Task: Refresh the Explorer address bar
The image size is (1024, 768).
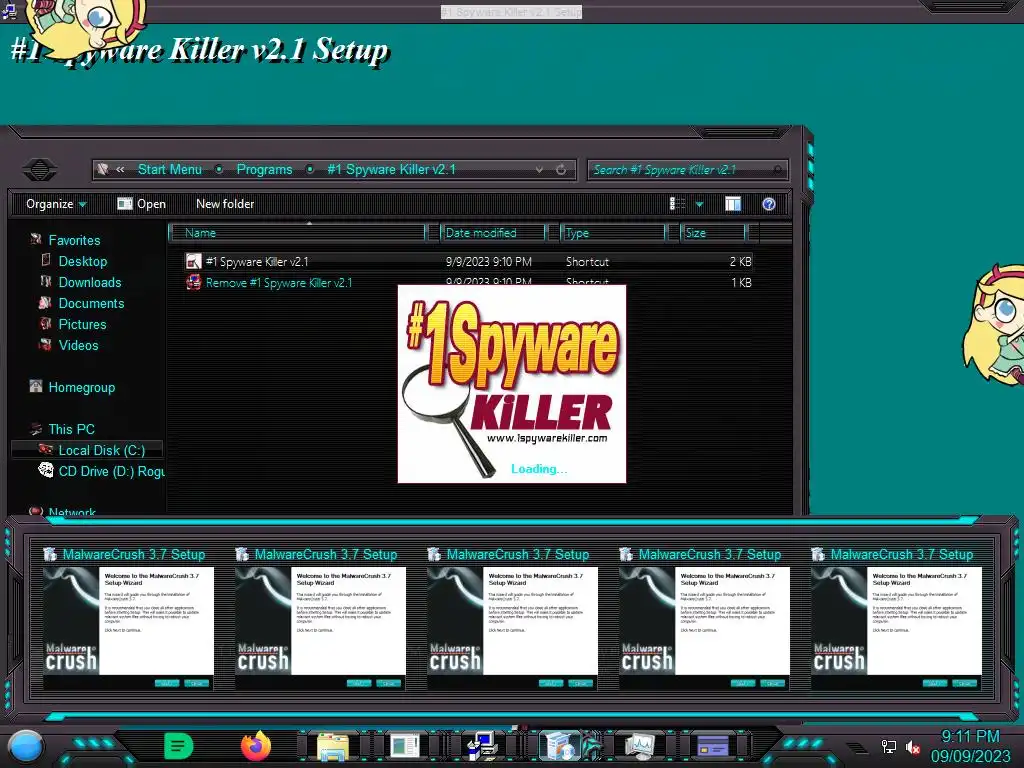Action: [x=560, y=170]
